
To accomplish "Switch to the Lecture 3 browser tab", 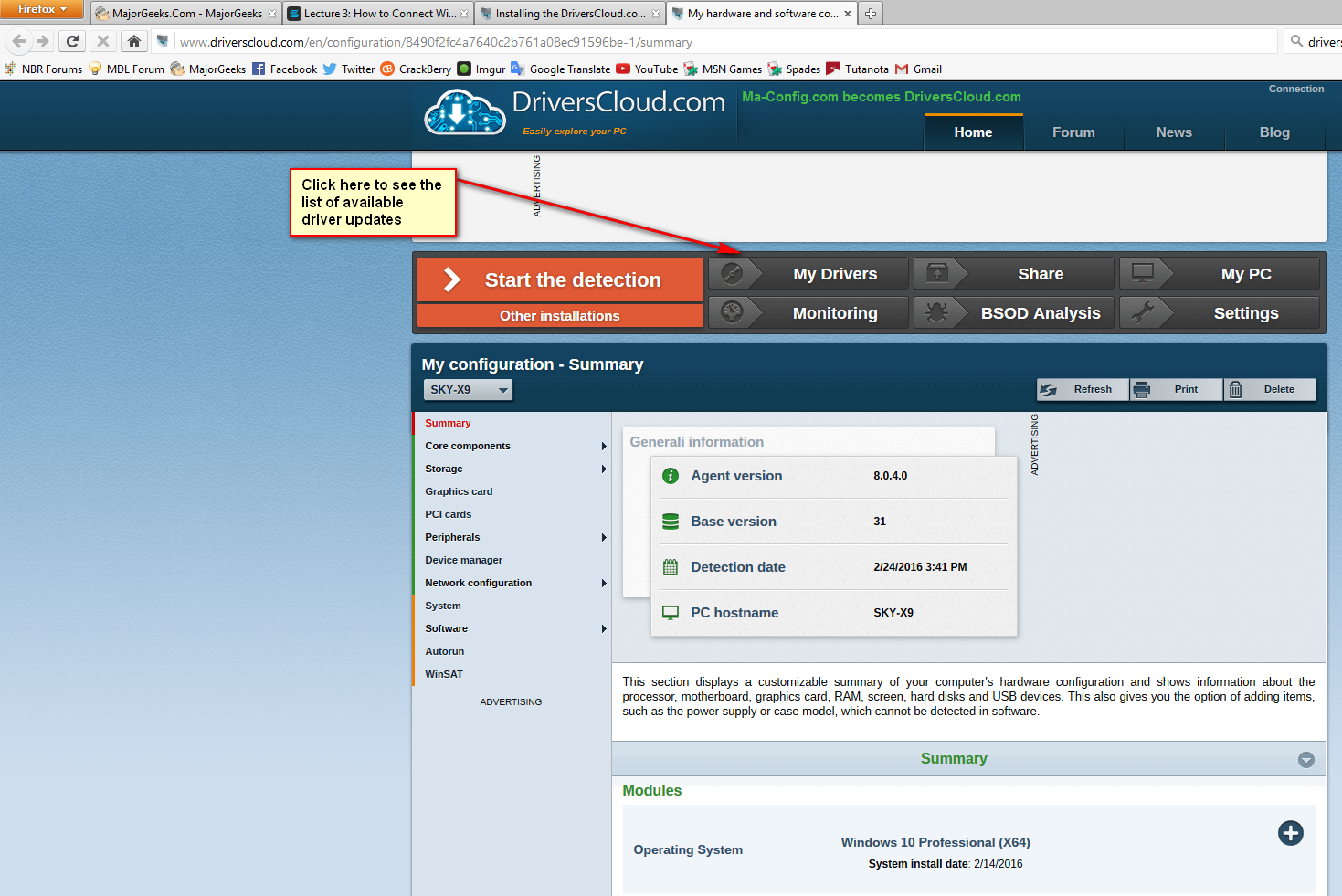I will (x=378, y=14).
